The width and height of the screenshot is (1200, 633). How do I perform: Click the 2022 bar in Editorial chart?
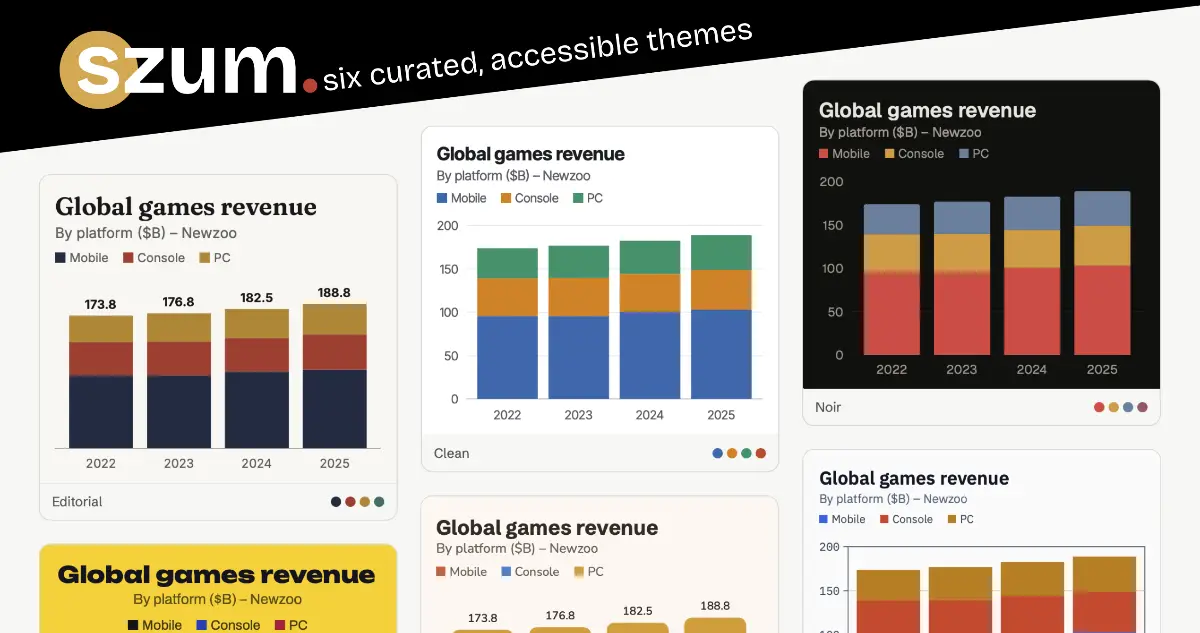click(x=101, y=381)
